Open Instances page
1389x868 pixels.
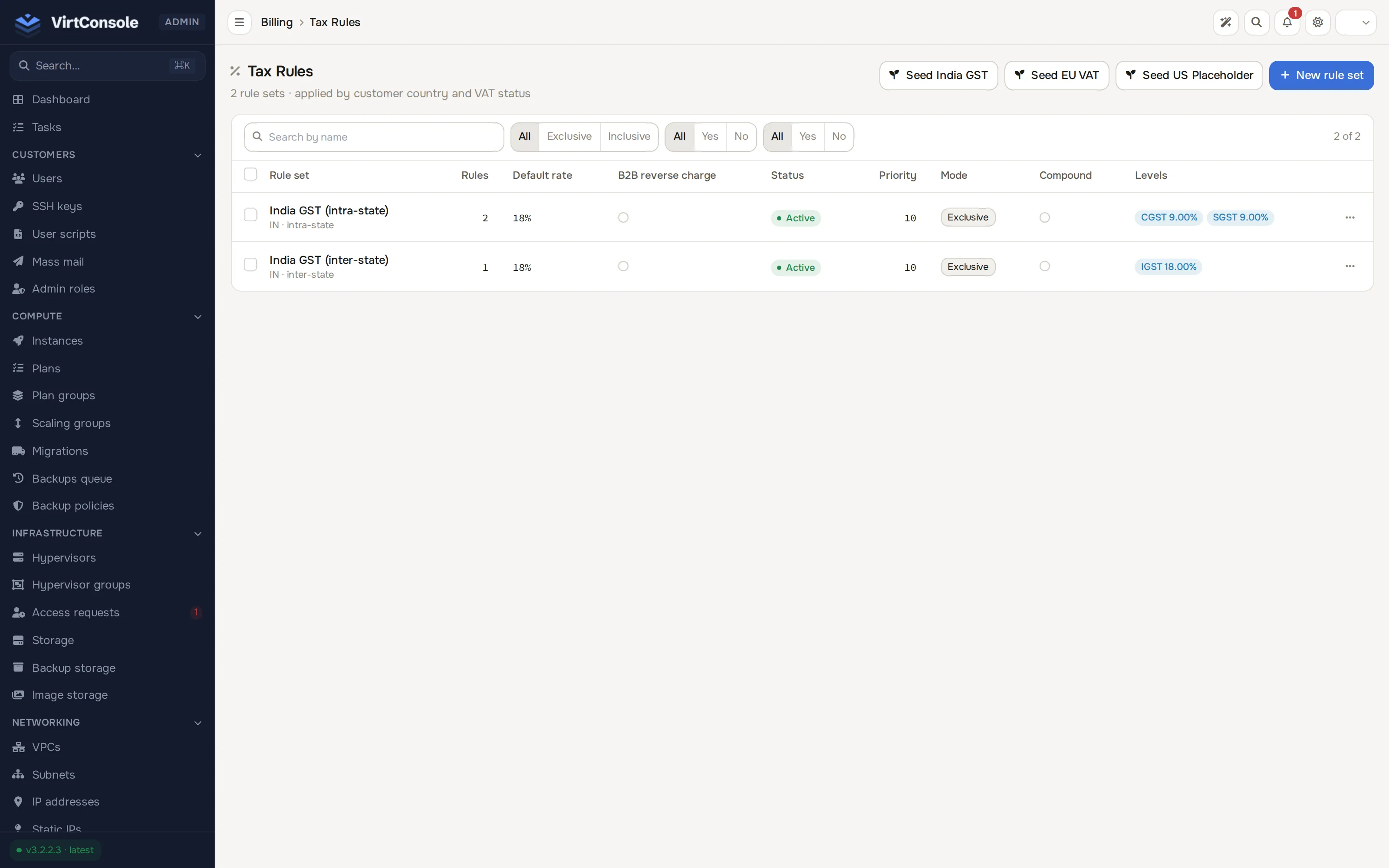pyautogui.click(x=107, y=340)
